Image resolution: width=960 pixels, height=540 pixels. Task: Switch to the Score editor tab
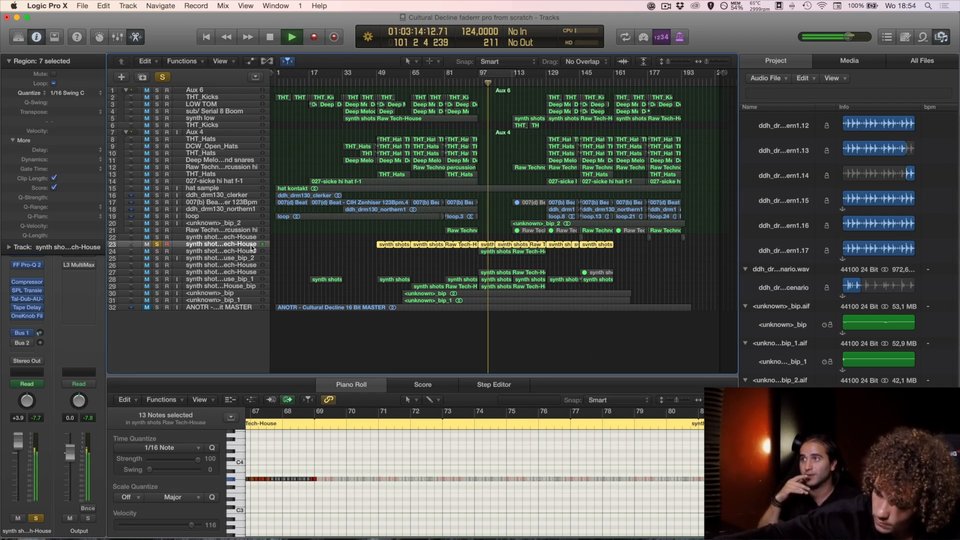[x=422, y=384]
